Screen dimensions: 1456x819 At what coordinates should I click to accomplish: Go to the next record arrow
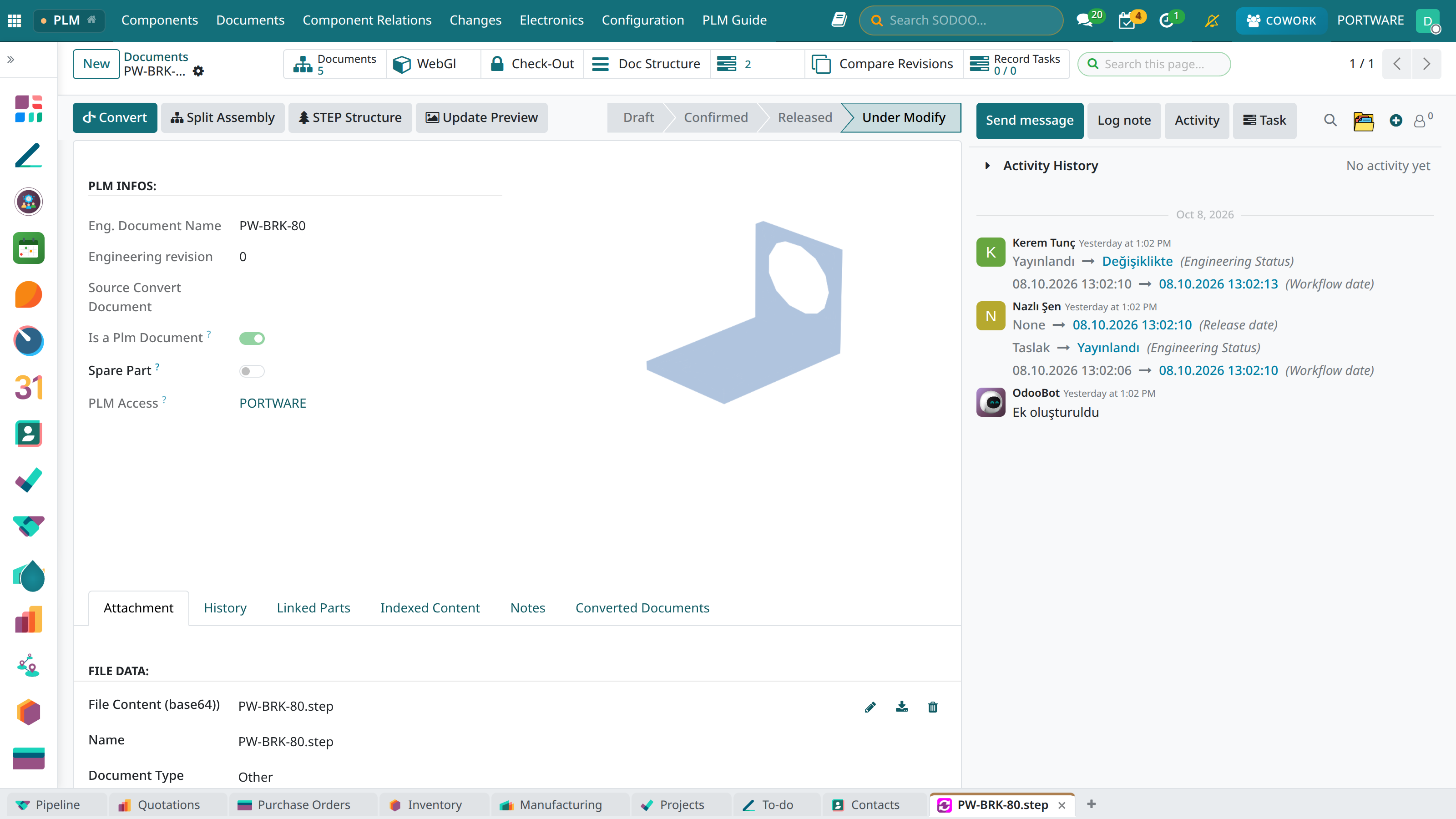pyautogui.click(x=1426, y=64)
